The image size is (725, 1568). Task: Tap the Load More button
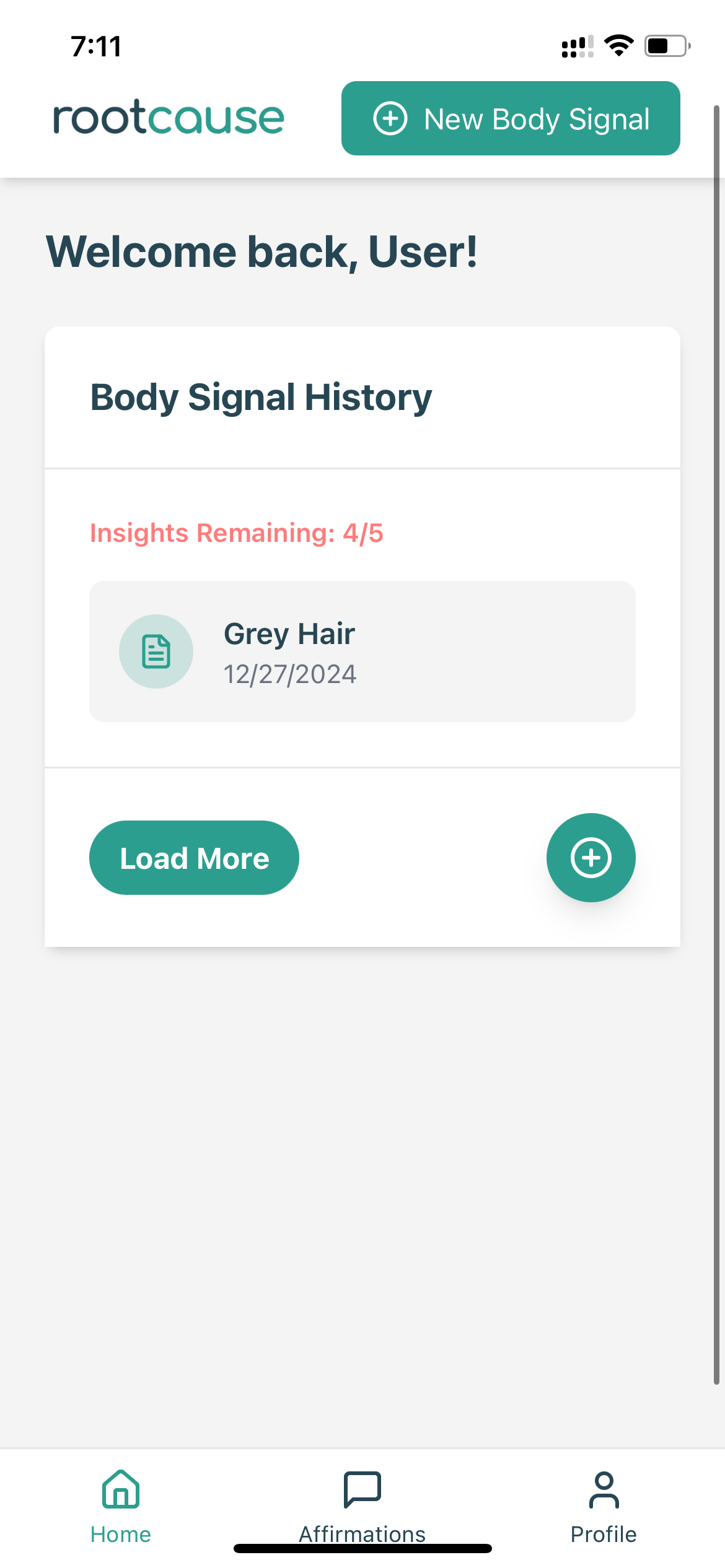[194, 858]
